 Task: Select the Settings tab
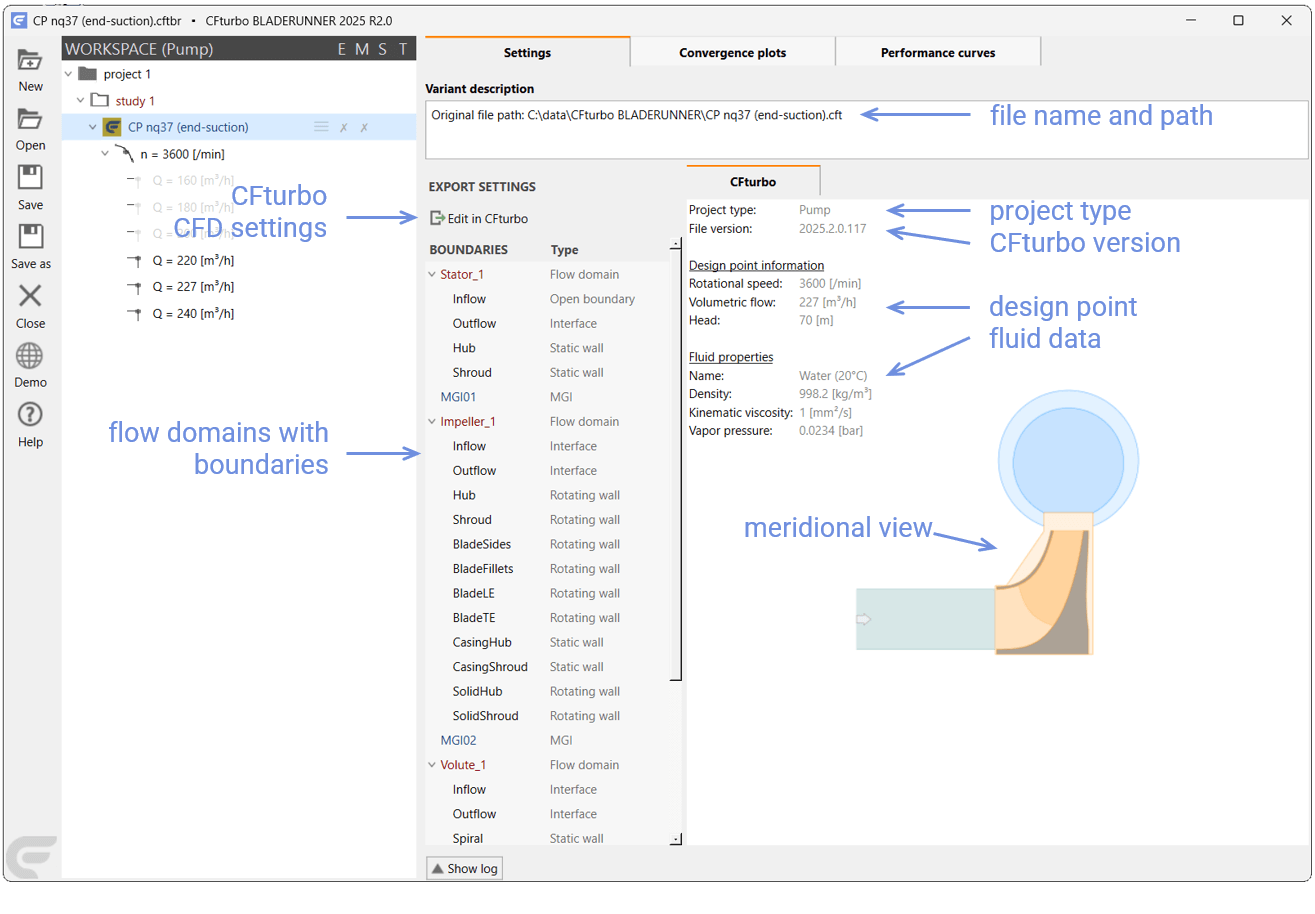point(527,52)
